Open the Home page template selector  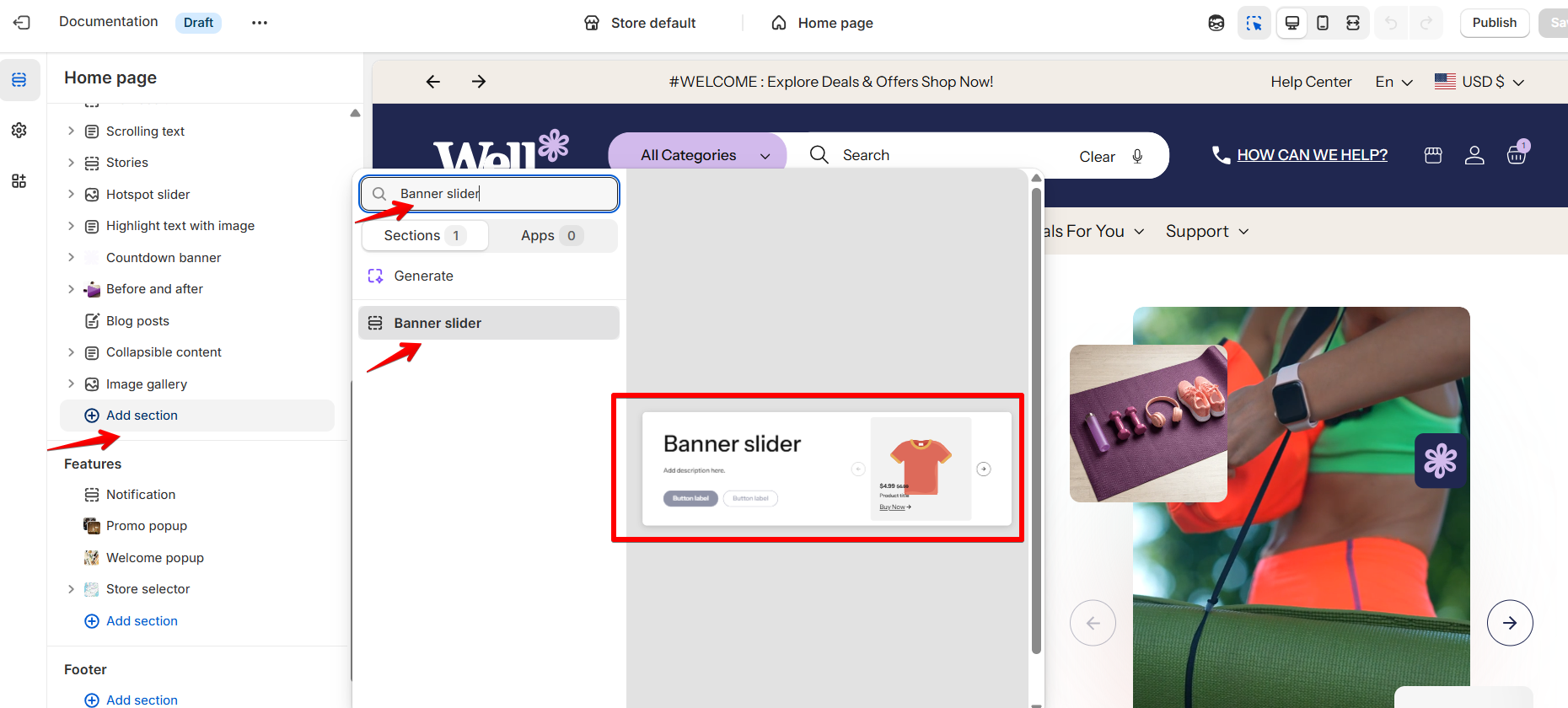pos(822,23)
